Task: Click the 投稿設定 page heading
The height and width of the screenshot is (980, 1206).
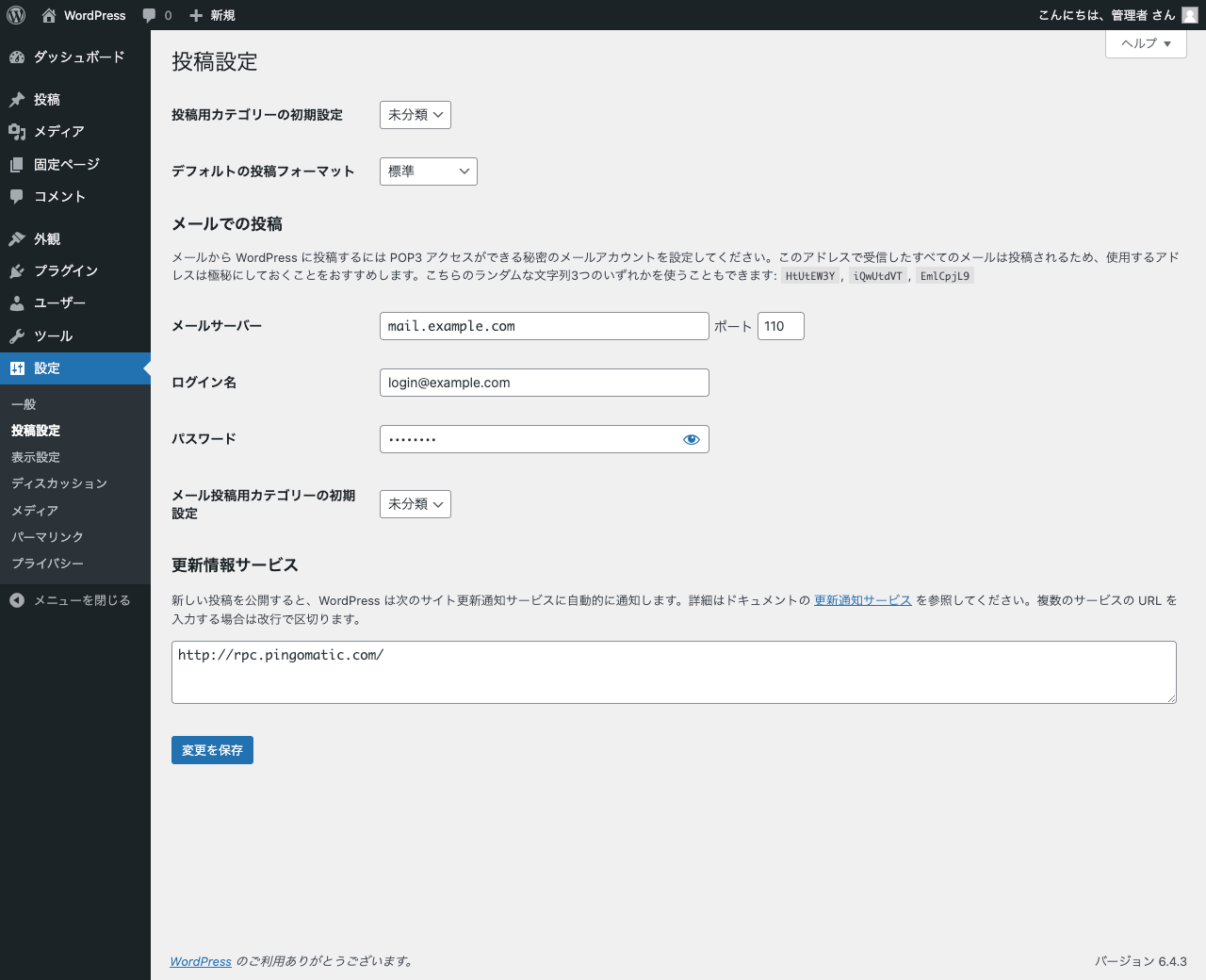Action: 215,62
